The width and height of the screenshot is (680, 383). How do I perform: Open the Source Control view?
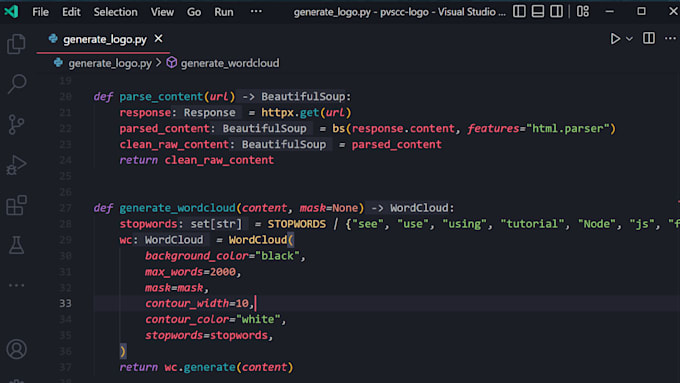pyautogui.click(x=16, y=124)
